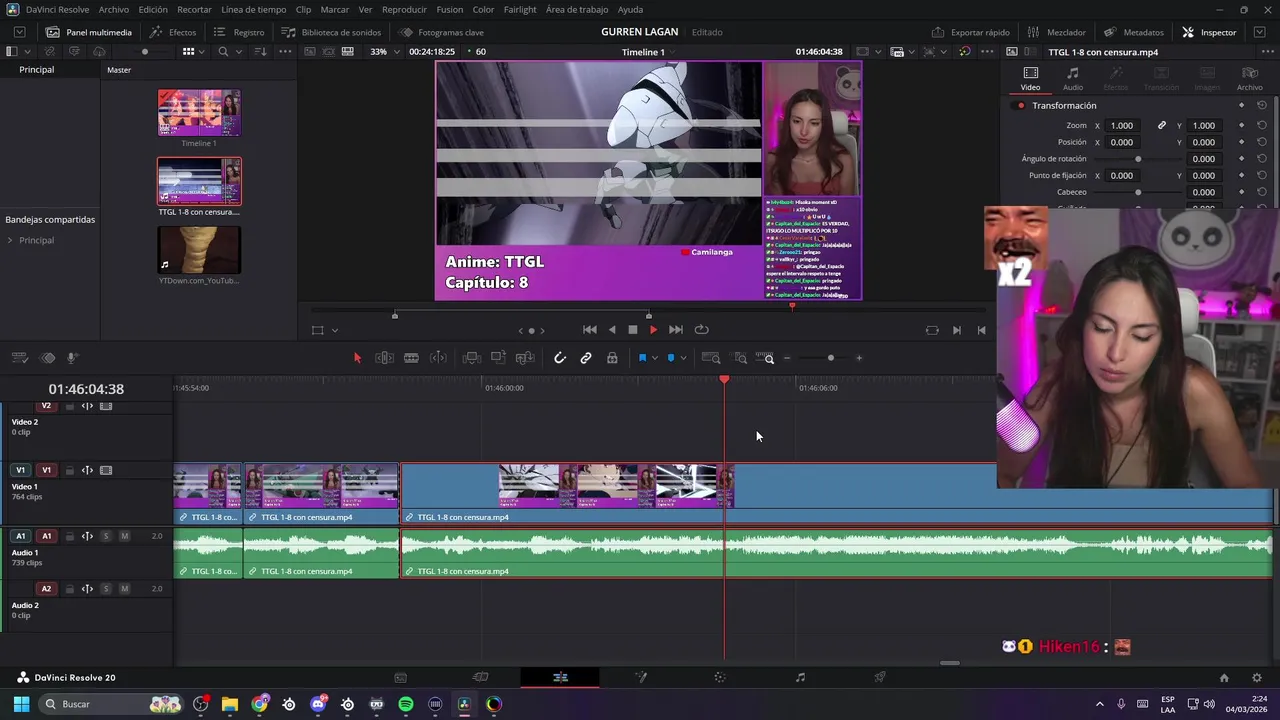Click Exportar rápido button
1280x720 pixels.
(x=971, y=32)
